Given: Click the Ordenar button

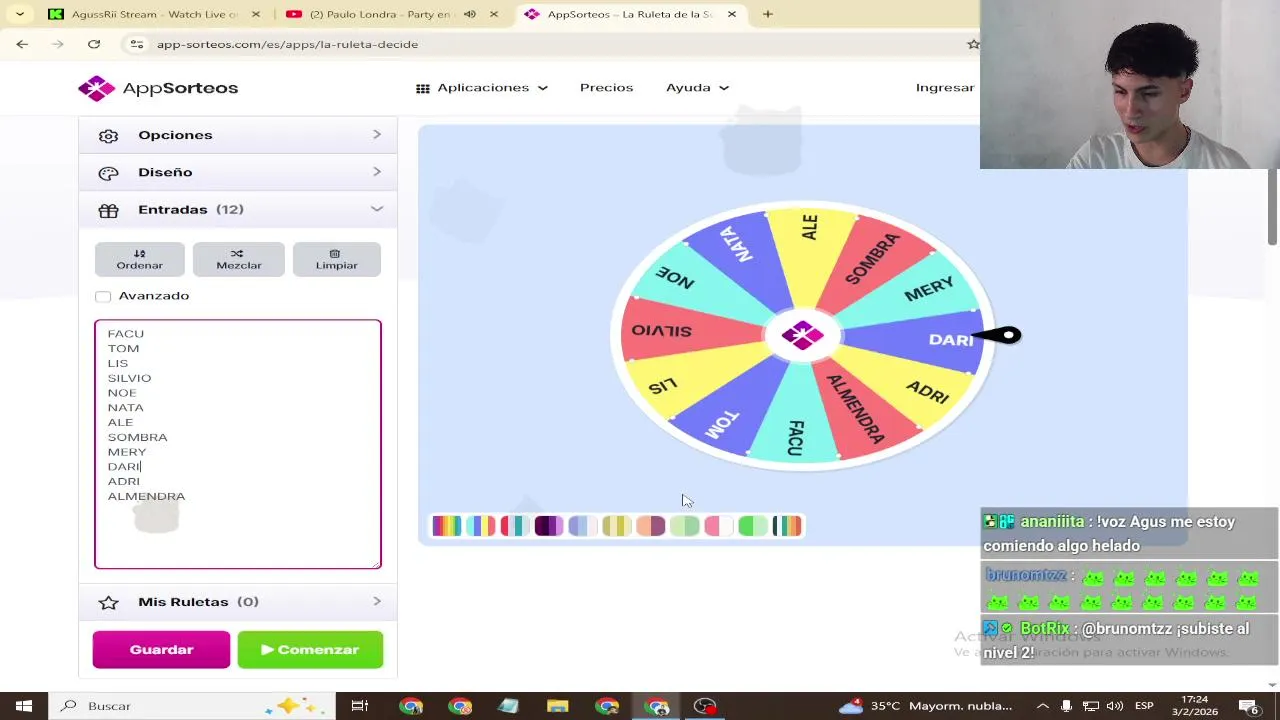Looking at the screenshot, I should click(x=139, y=259).
